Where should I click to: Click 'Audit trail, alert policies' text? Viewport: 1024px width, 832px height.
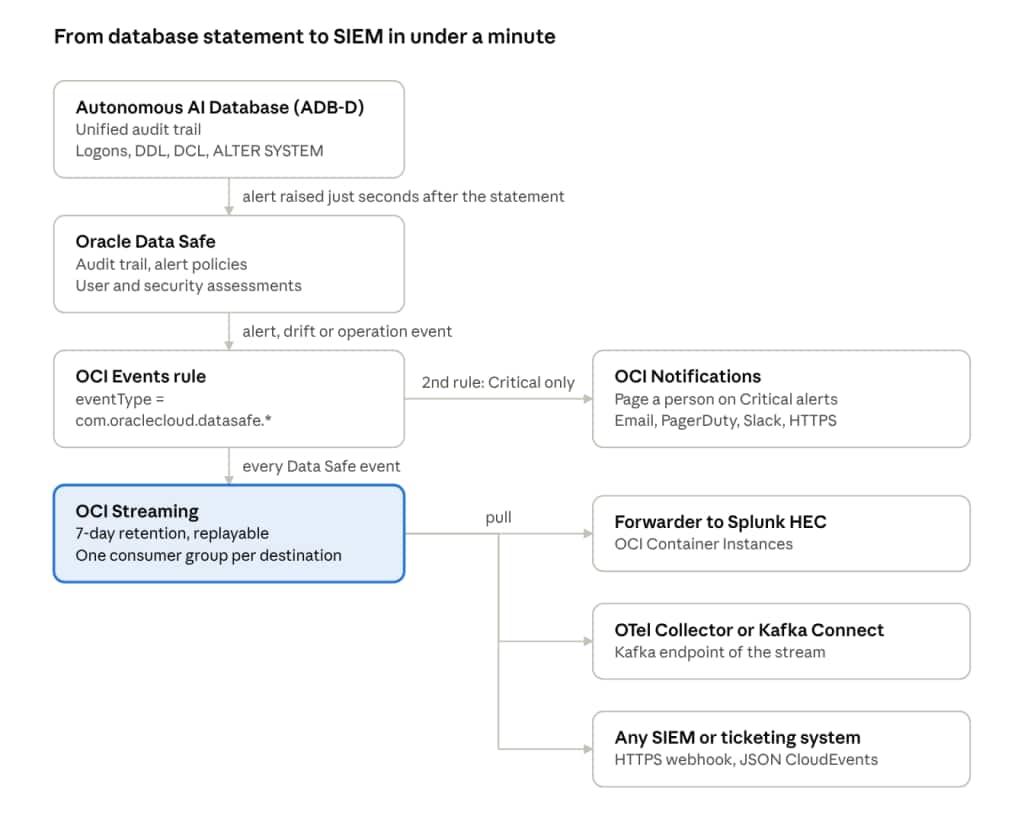[x=161, y=264]
